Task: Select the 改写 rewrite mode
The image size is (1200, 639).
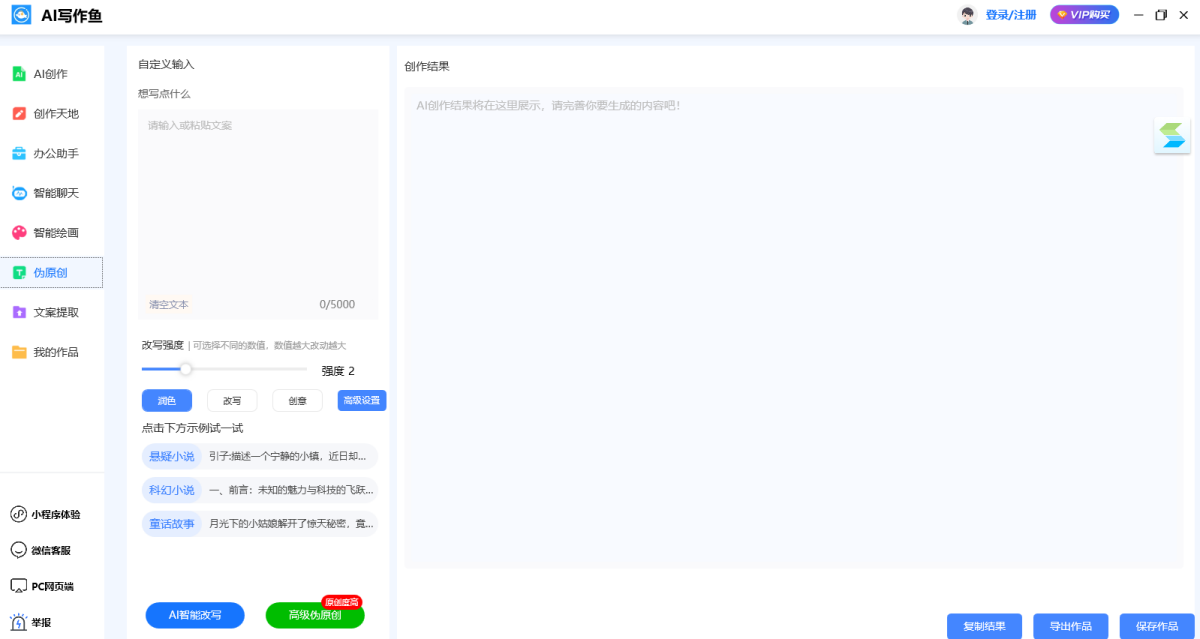Action: click(x=232, y=401)
